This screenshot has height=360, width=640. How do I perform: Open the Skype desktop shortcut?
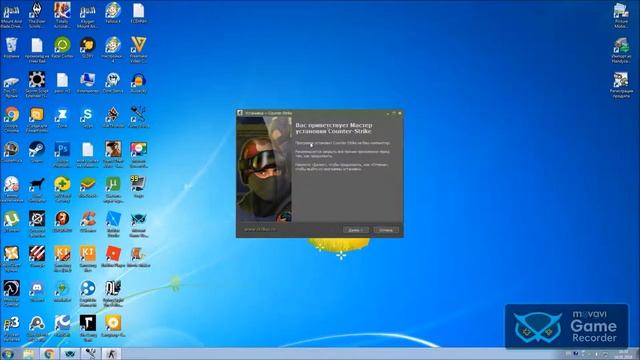coord(87,118)
